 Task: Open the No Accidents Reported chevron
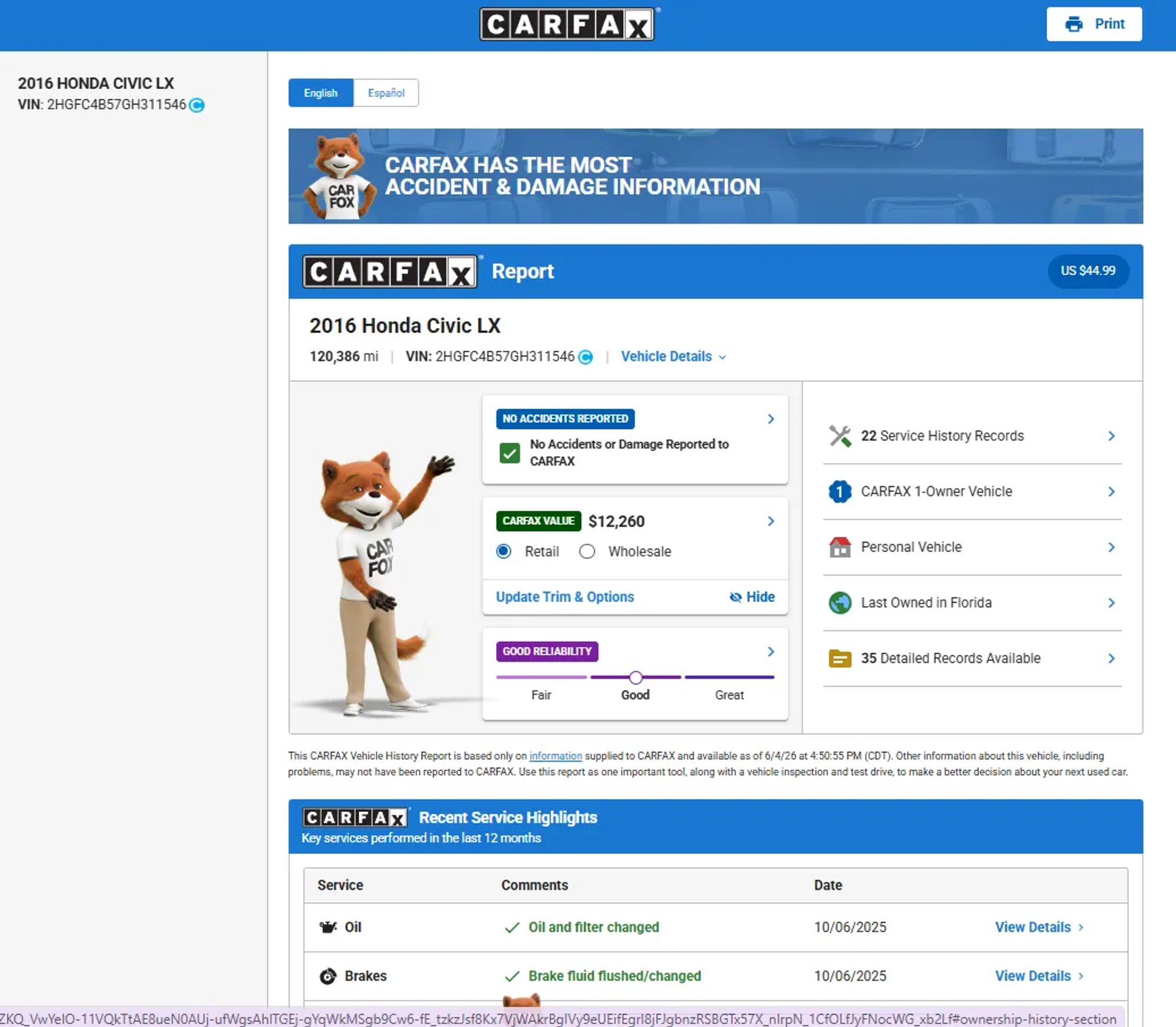771,419
